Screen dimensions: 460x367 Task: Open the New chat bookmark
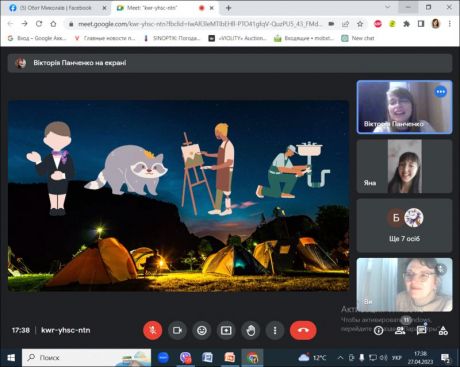[x=358, y=38]
